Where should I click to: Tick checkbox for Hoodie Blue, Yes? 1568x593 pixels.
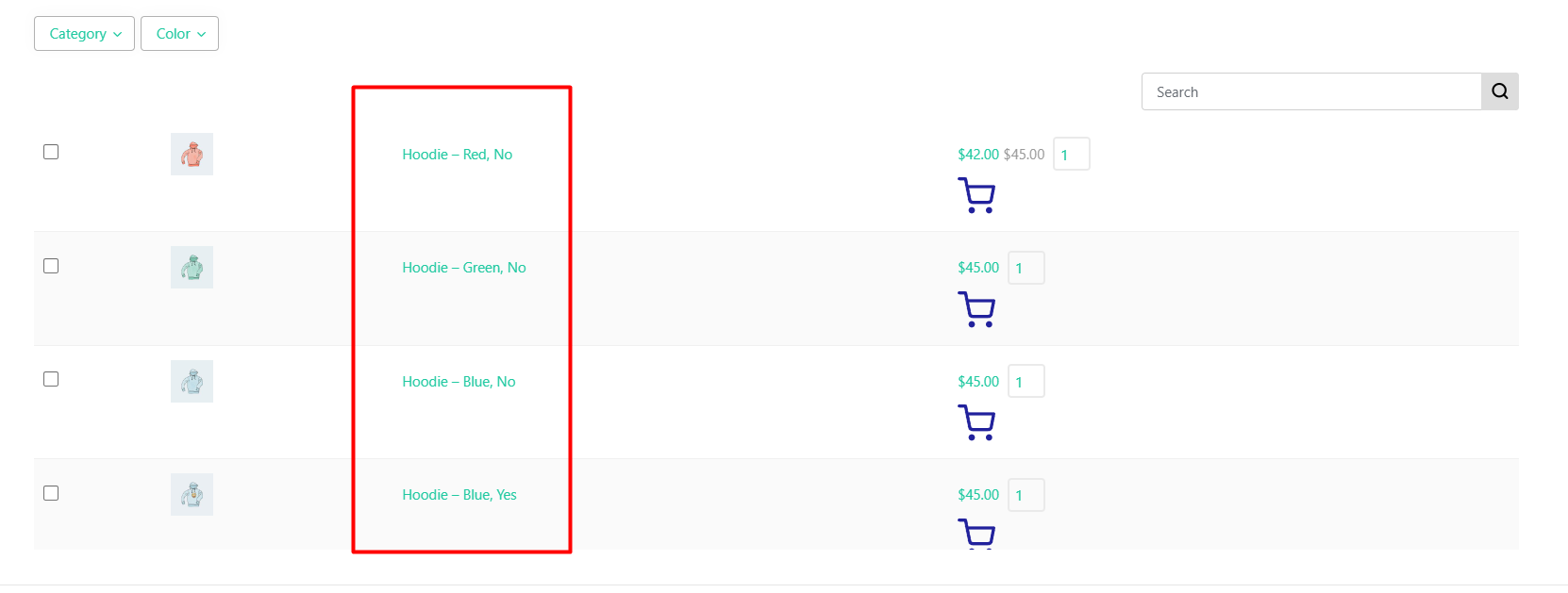(51, 493)
